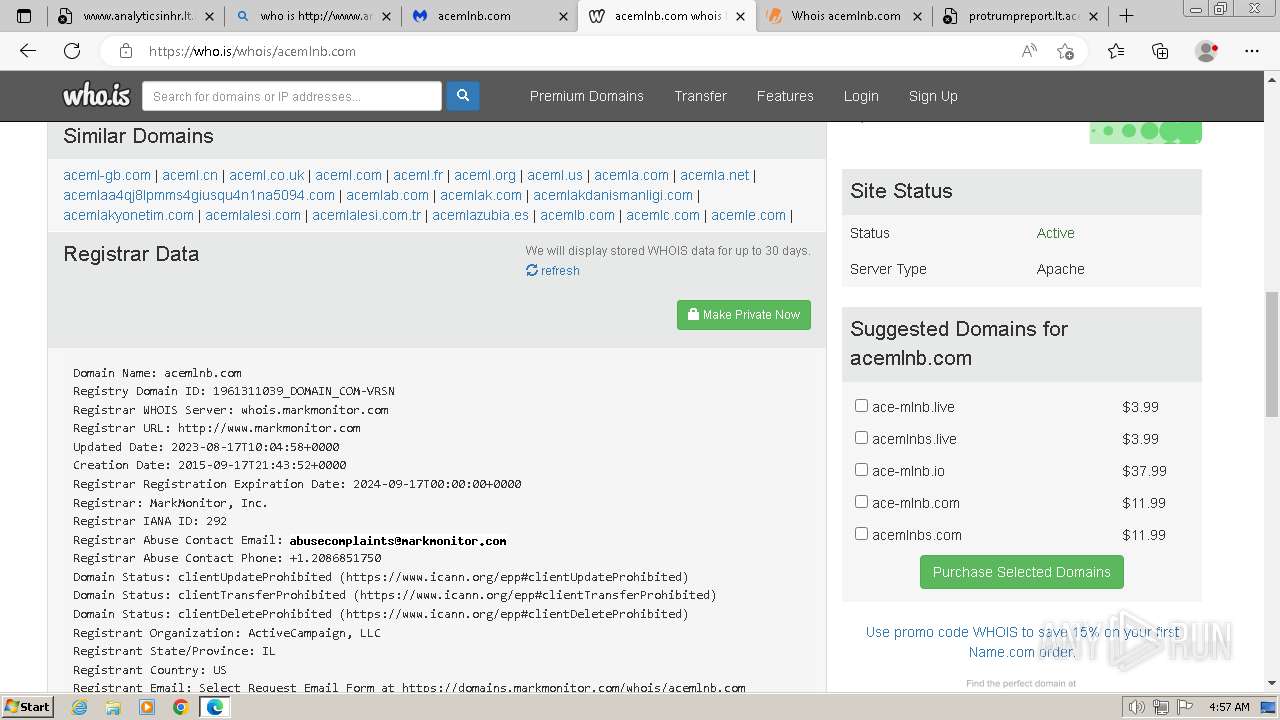Open media player taskbar icon
The image size is (1280, 720).
147,707
